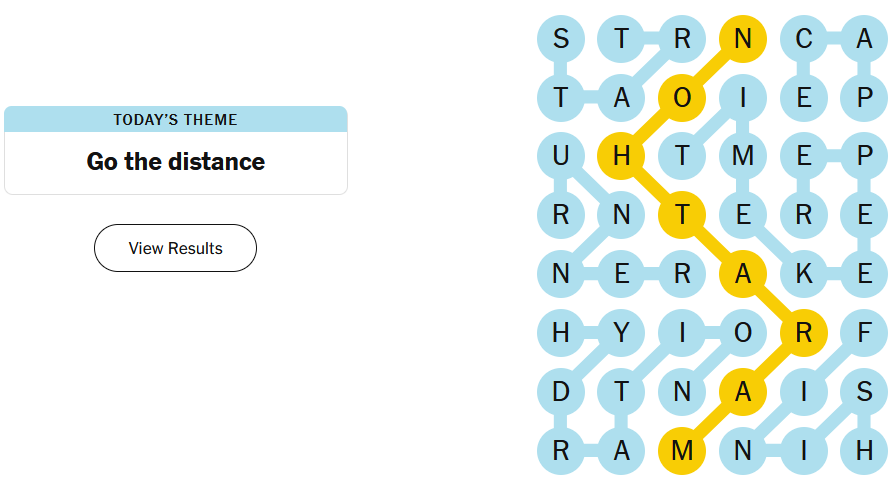Click the Today's Theme header bar
The height and width of the screenshot is (501, 891).
pyautogui.click(x=176, y=120)
